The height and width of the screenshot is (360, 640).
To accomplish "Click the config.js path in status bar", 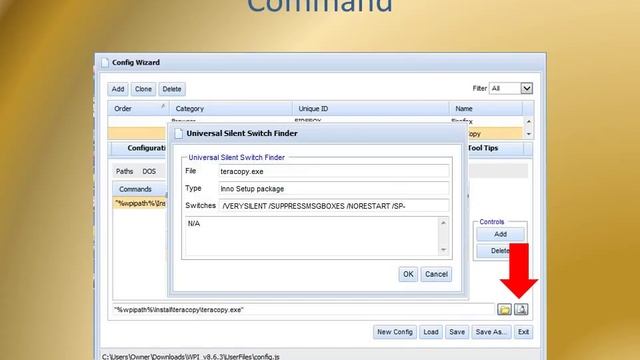I will (x=191, y=356).
